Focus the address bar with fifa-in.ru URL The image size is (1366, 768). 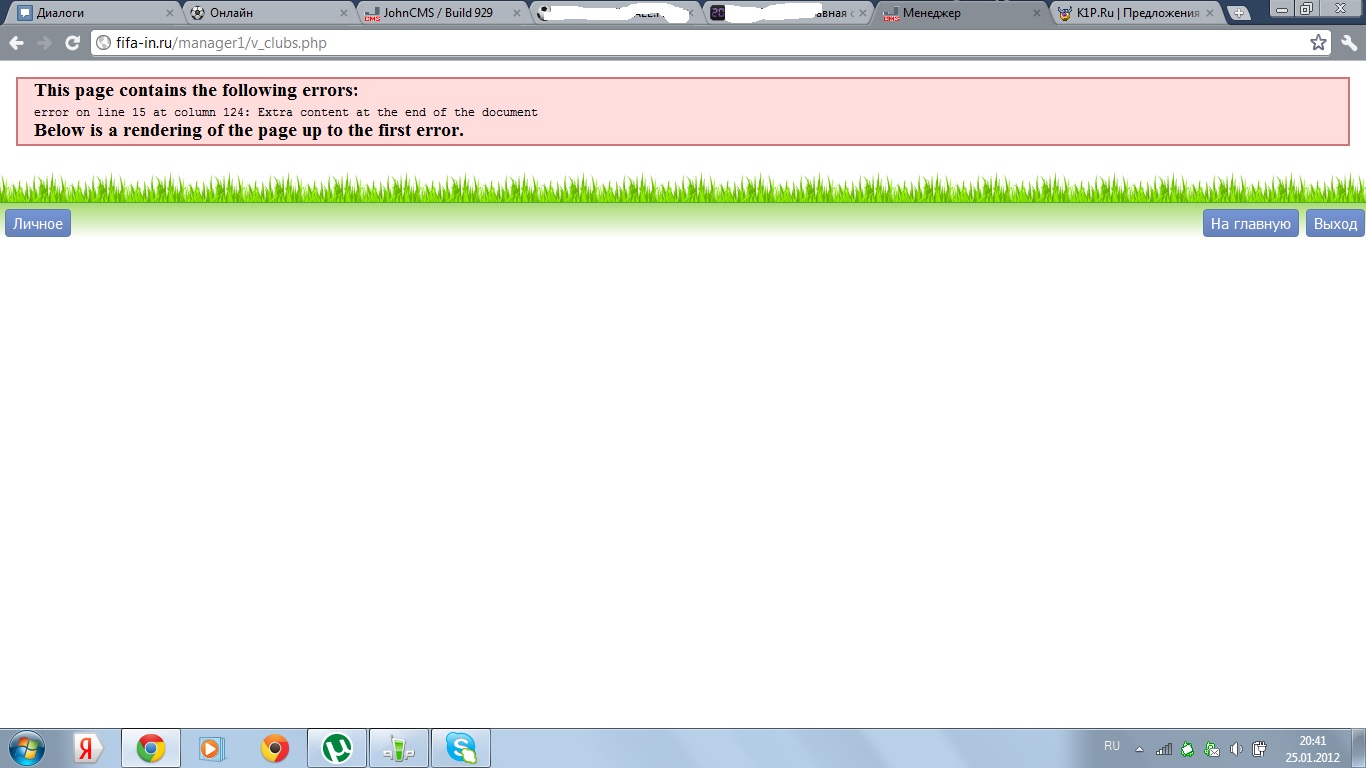click(712, 43)
